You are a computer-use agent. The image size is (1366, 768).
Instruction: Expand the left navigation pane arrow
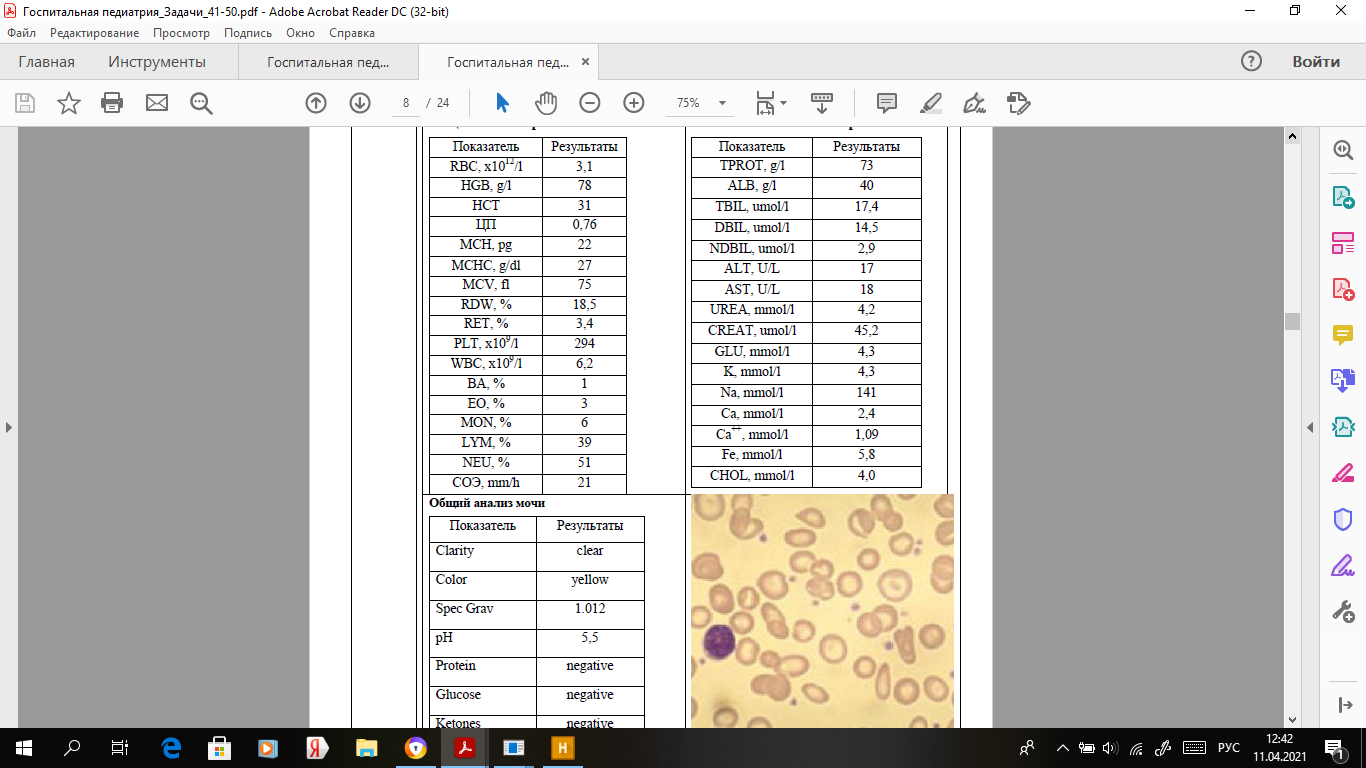(8, 427)
